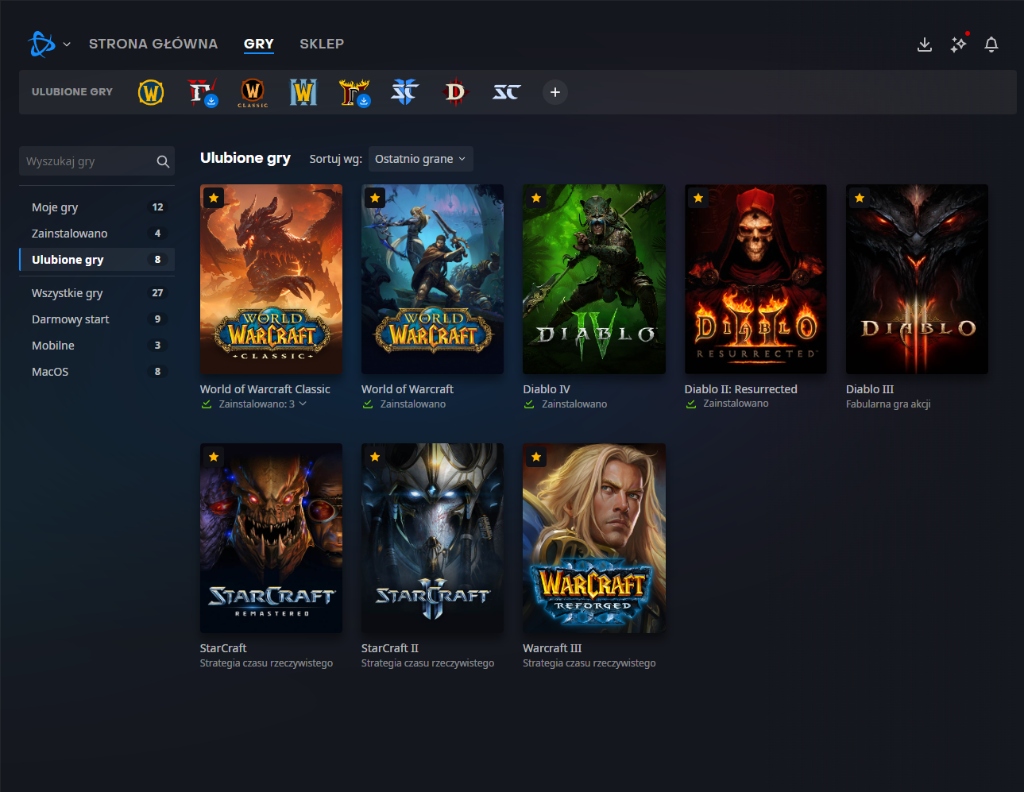Select StarCraft icon in favorites bar
1024x792 pixels.
pos(506,92)
